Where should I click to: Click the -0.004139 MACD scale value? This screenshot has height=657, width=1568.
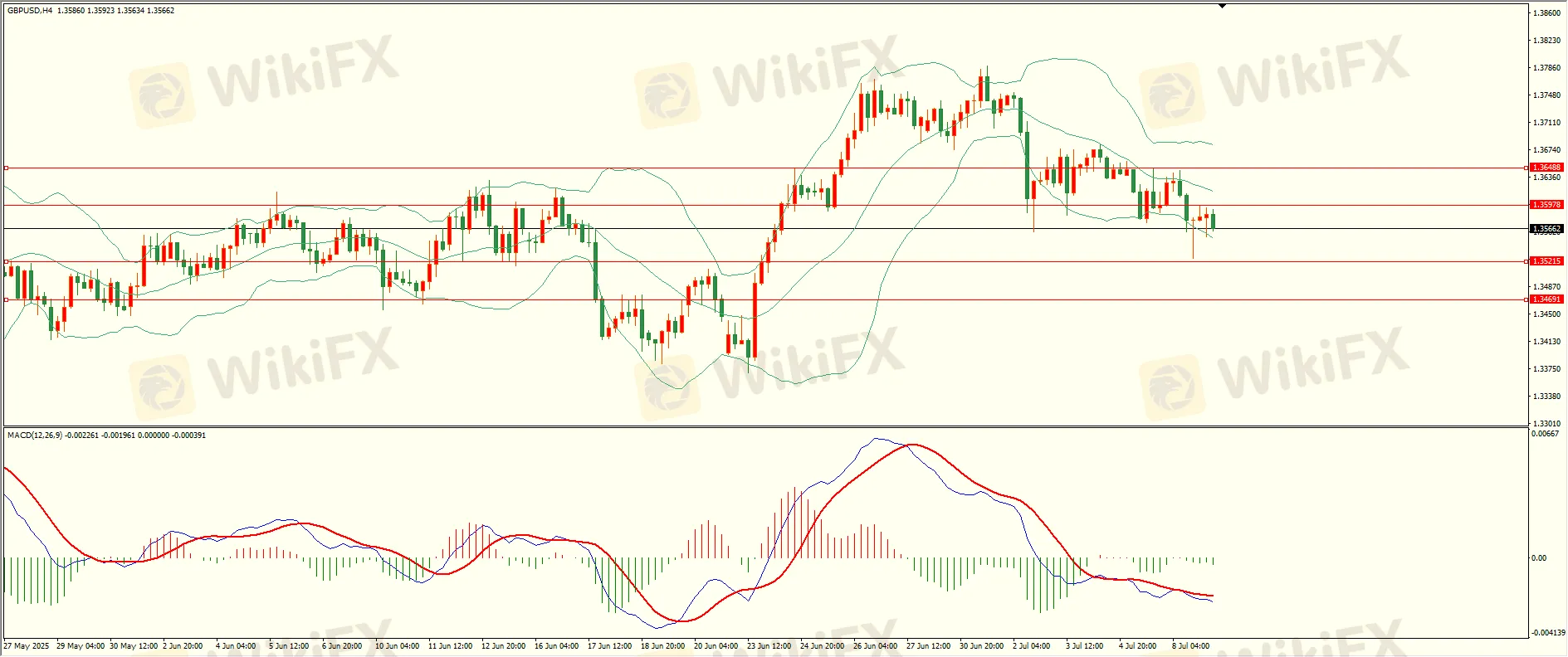[1547, 633]
